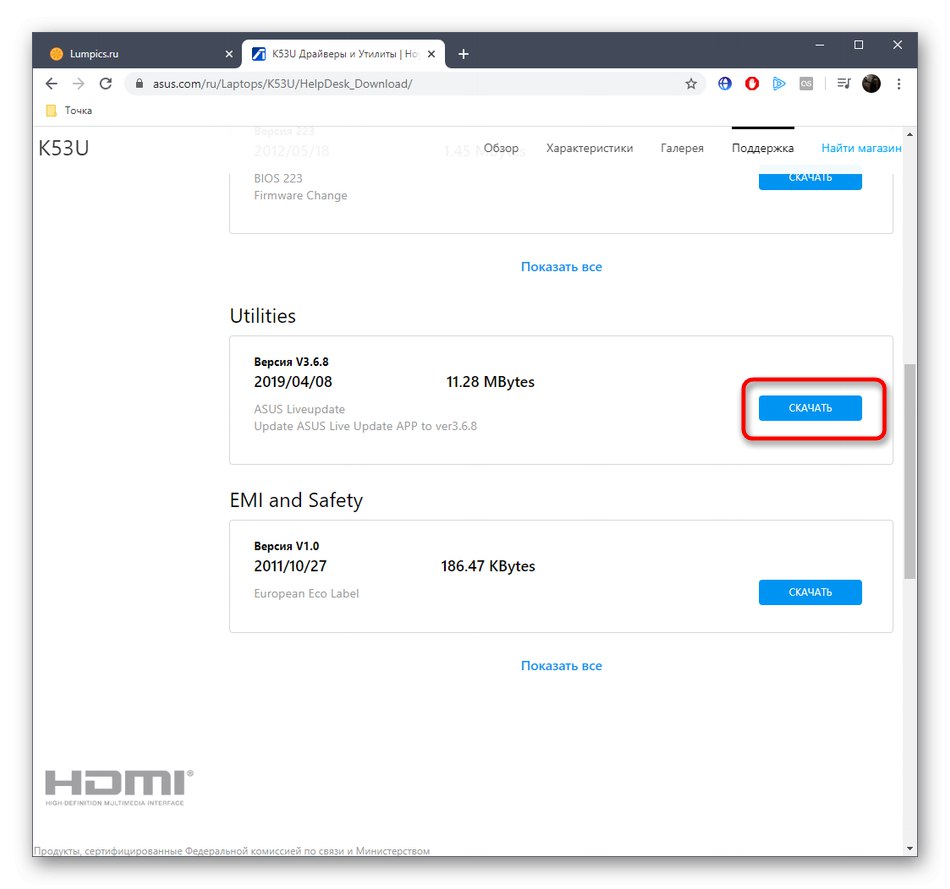Open the grey extension icon in toolbar

coord(806,84)
